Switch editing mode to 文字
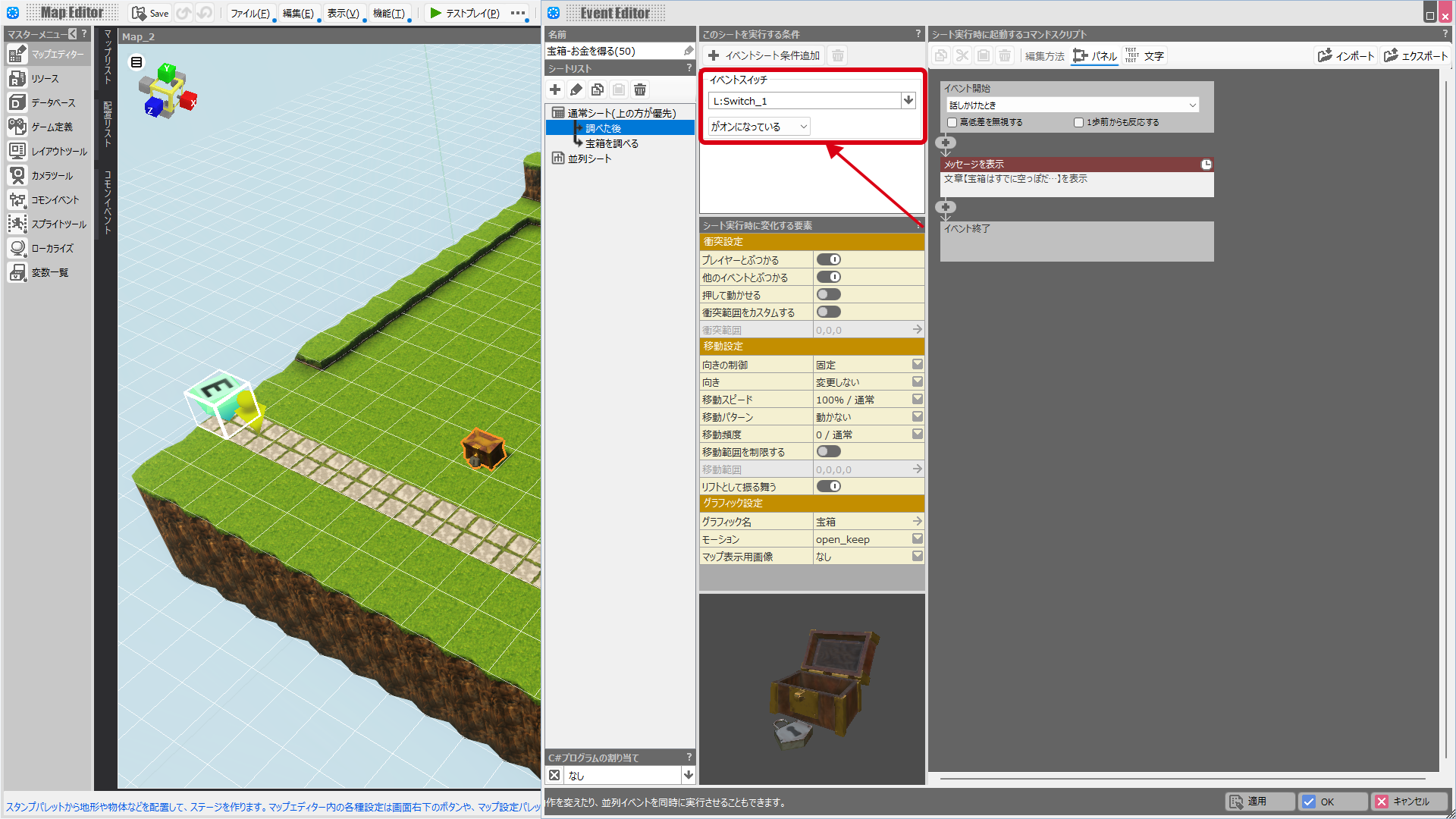Image resolution: width=1456 pixels, height=819 pixels. tap(1144, 56)
